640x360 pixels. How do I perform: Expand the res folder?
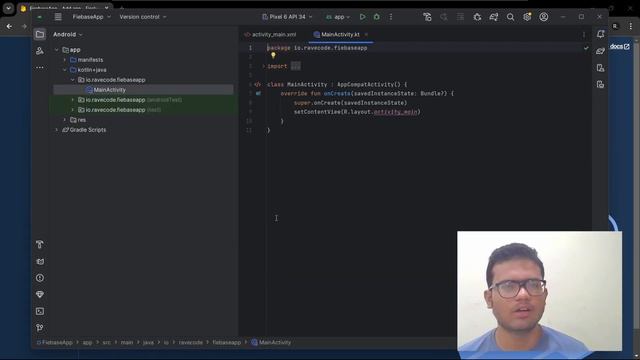pyautogui.click(x=64, y=120)
